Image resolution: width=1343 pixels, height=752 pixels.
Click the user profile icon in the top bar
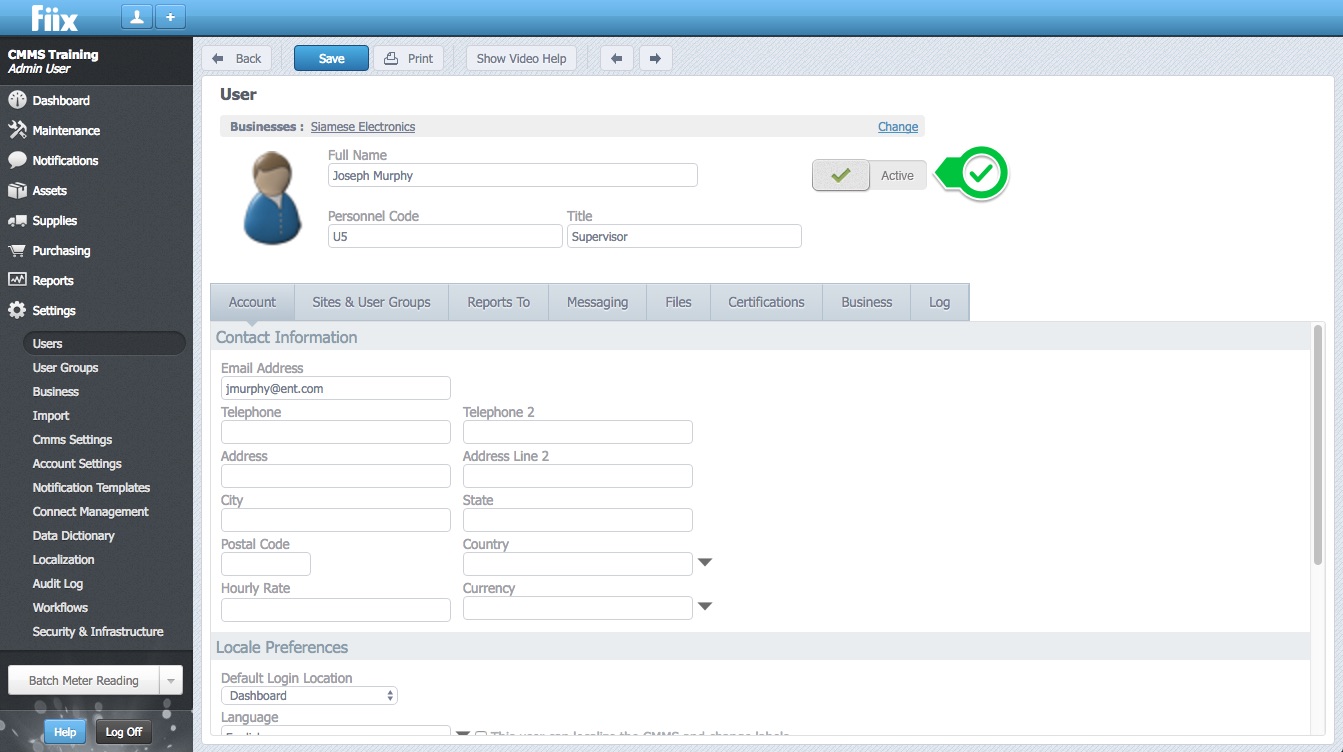[x=136, y=17]
